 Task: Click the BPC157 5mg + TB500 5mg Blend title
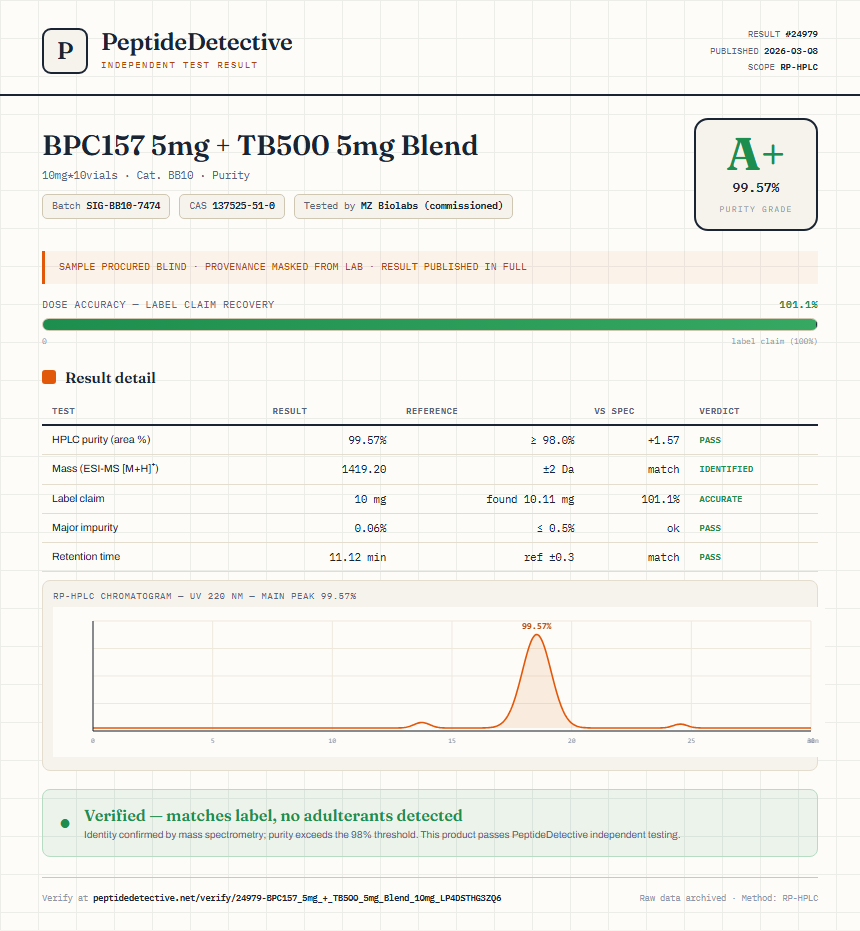[260, 147]
